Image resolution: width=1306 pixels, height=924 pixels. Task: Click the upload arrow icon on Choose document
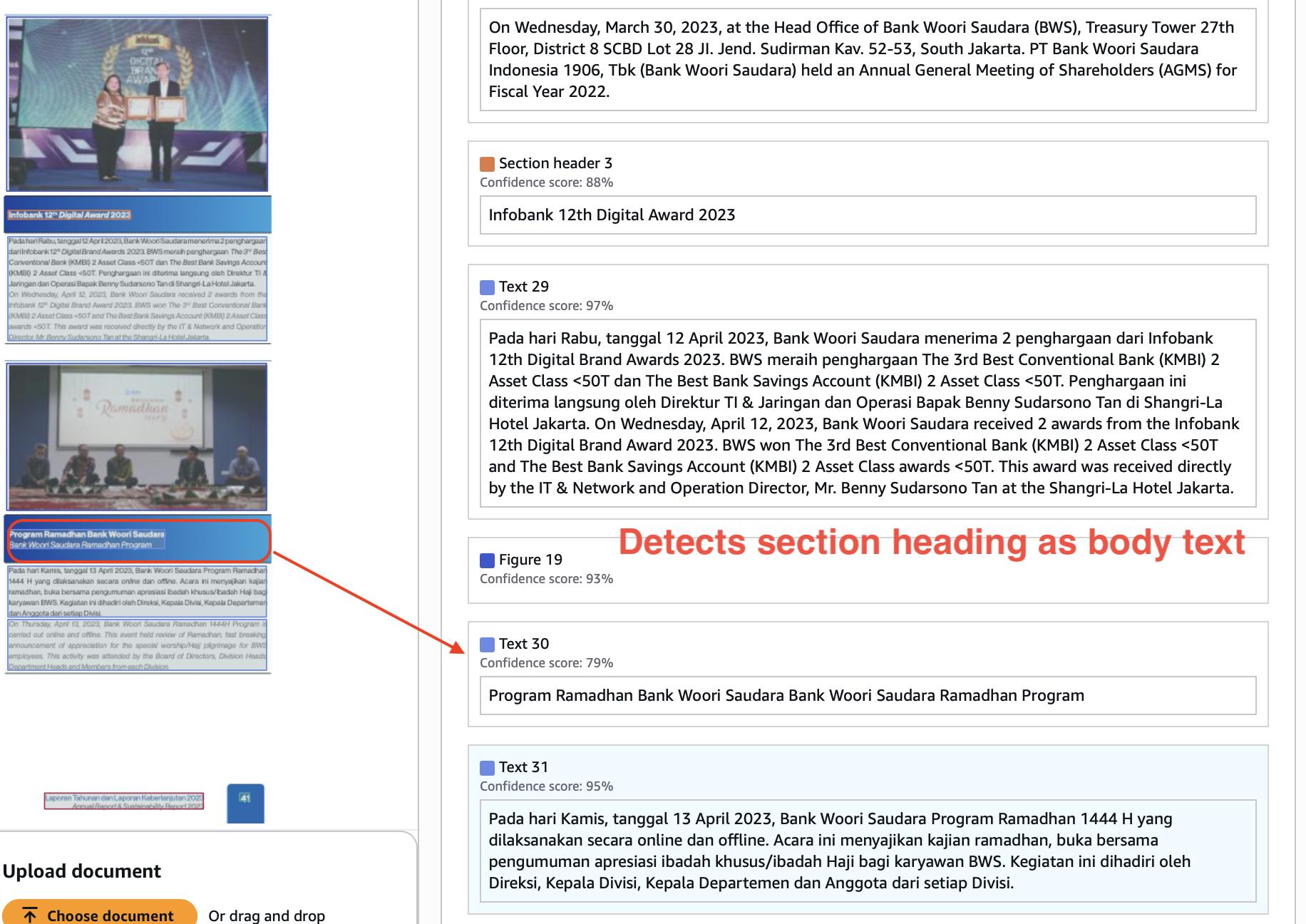pos(30,915)
